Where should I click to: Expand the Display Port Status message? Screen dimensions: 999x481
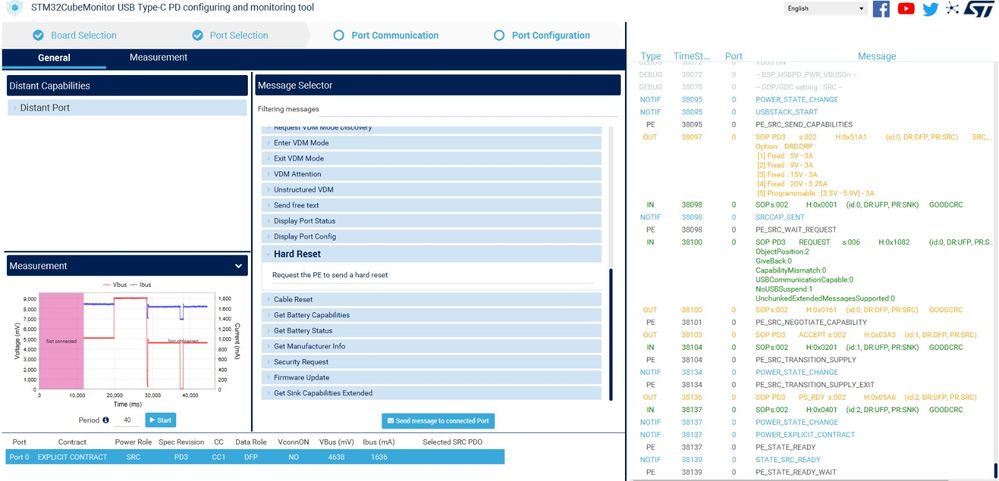(x=431, y=221)
